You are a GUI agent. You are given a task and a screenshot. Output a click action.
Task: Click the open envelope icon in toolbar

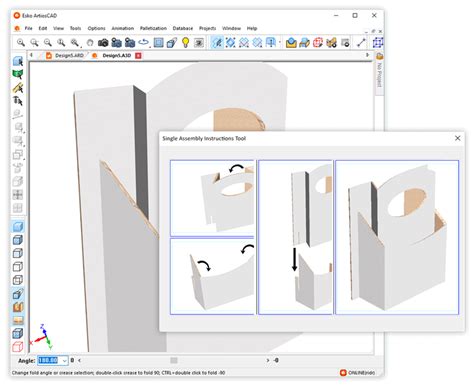click(291, 43)
